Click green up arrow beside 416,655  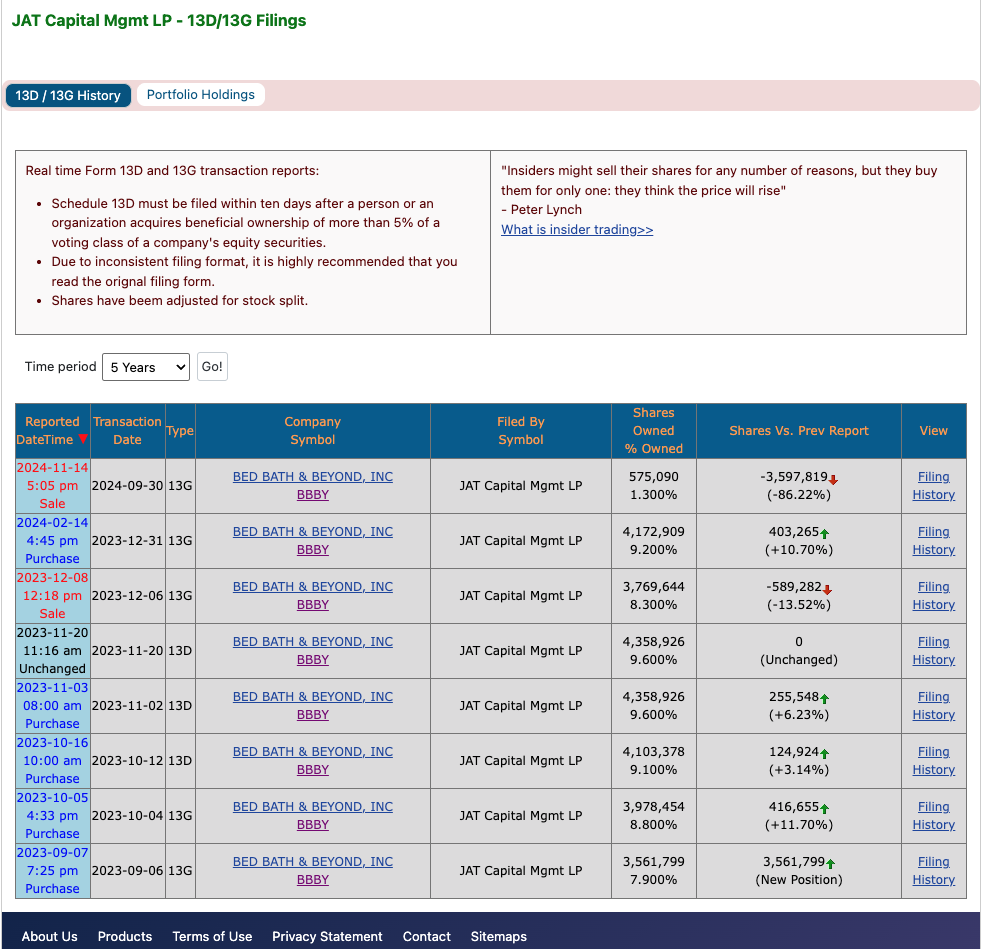(825, 809)
